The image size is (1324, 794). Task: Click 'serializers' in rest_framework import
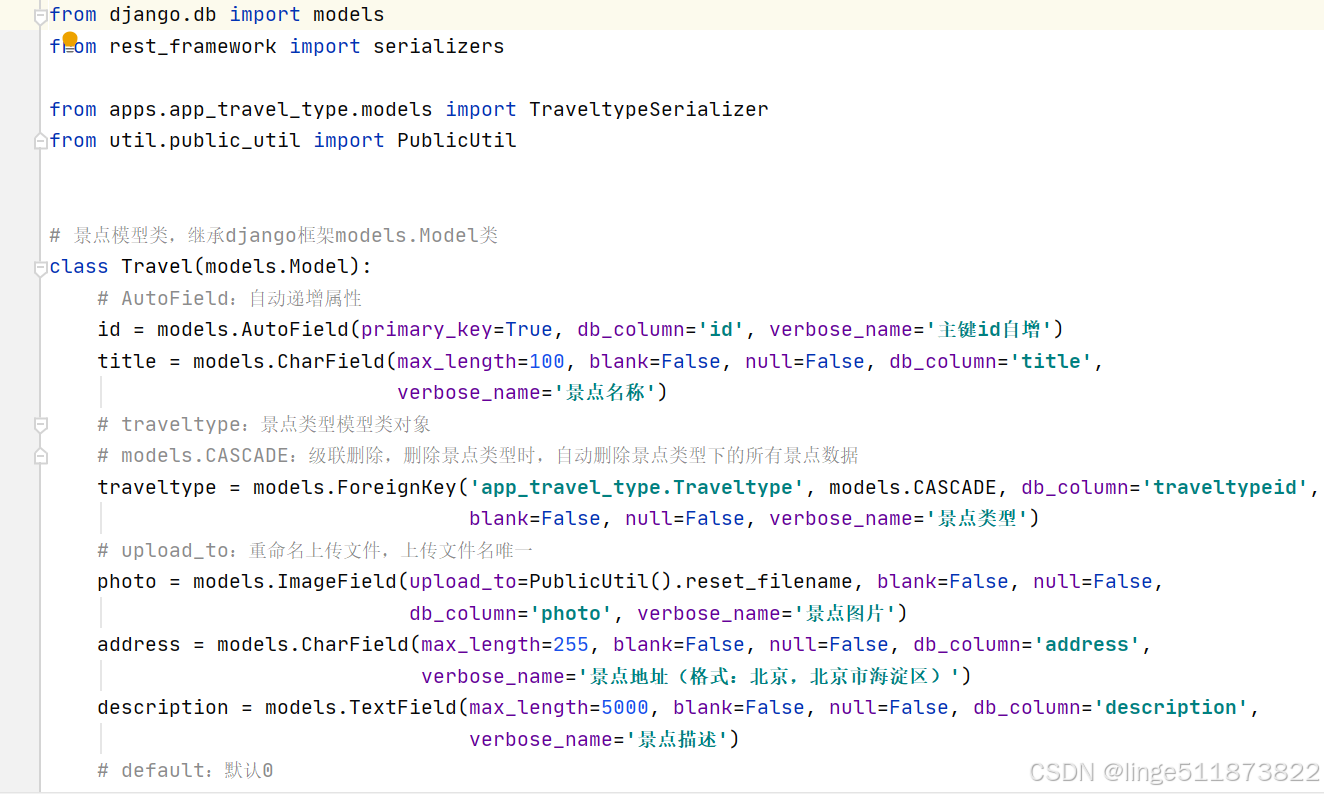tap(439, 46)
